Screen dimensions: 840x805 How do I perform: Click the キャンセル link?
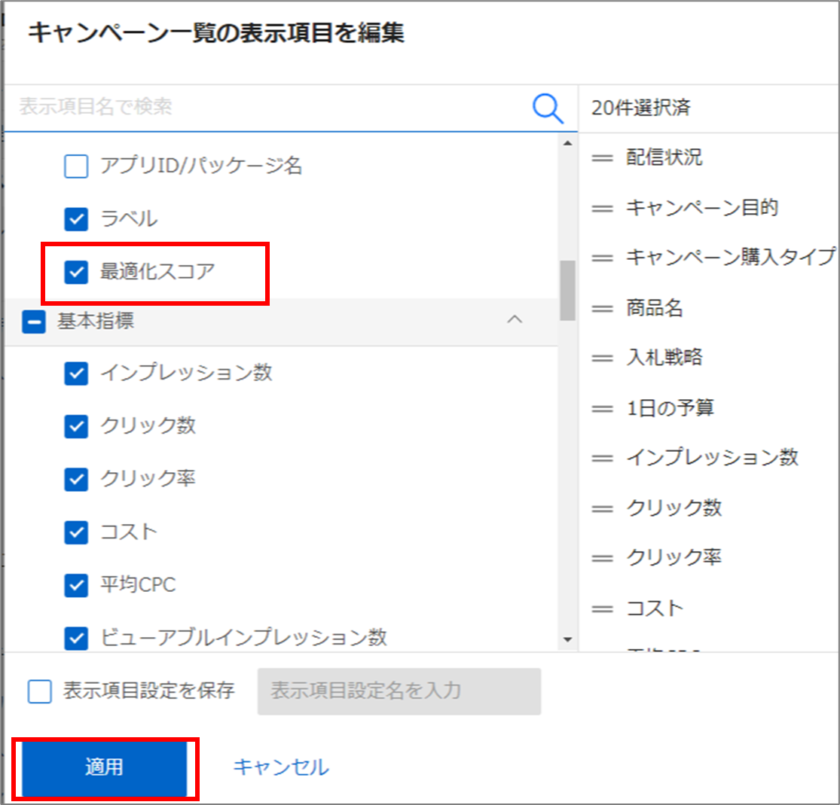coord(281,767)
